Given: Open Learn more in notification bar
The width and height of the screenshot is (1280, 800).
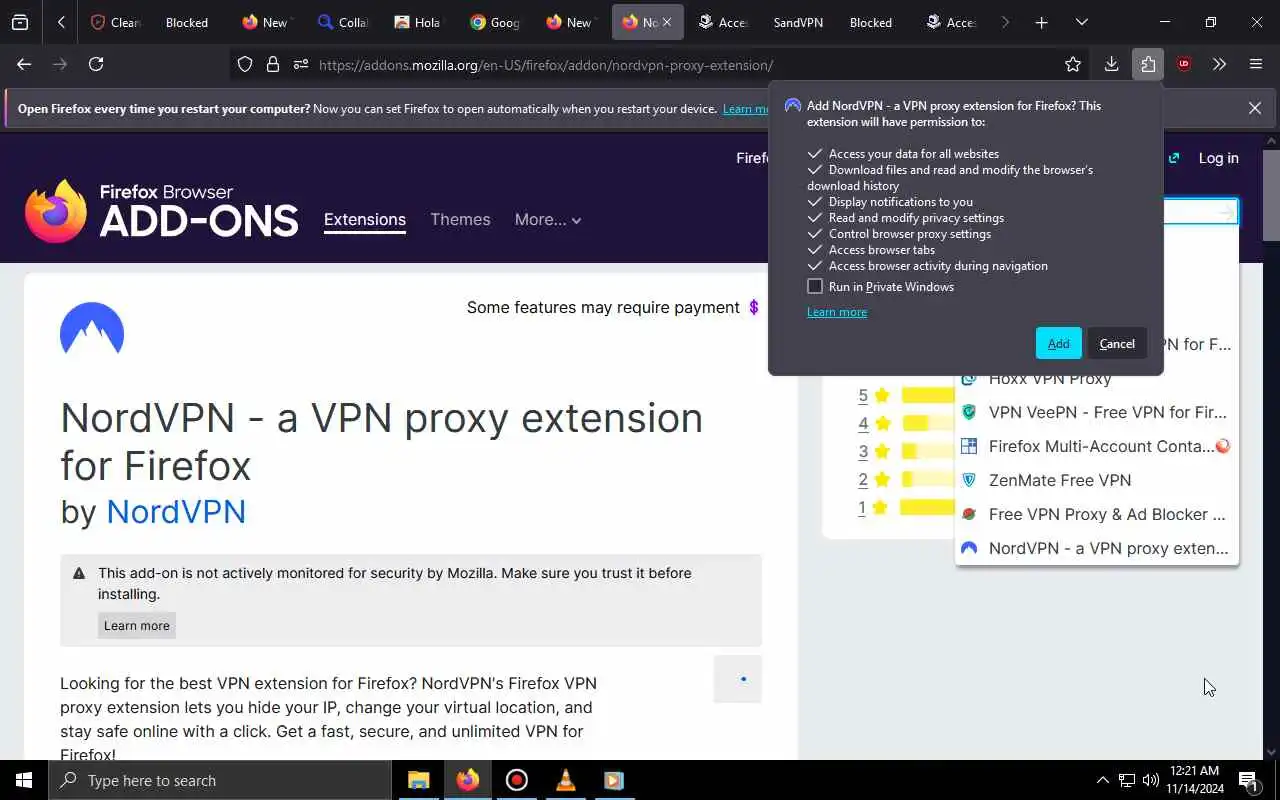Looking at the screenshot, I should click(745, 109).
